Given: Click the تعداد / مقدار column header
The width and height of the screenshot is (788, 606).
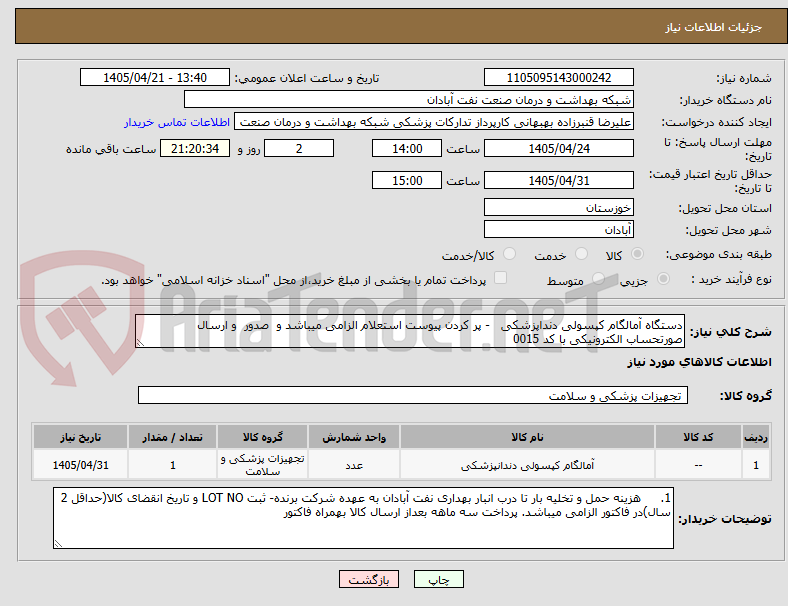Looking at the screenshot, I should [172, 437].
